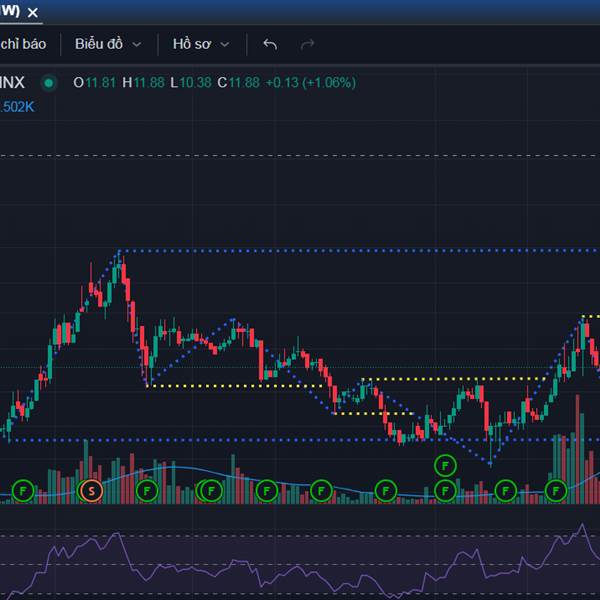The image size is (600, 600).
Task: Expand the Hồ sơ dropdown
Action: tap(200, 44)
